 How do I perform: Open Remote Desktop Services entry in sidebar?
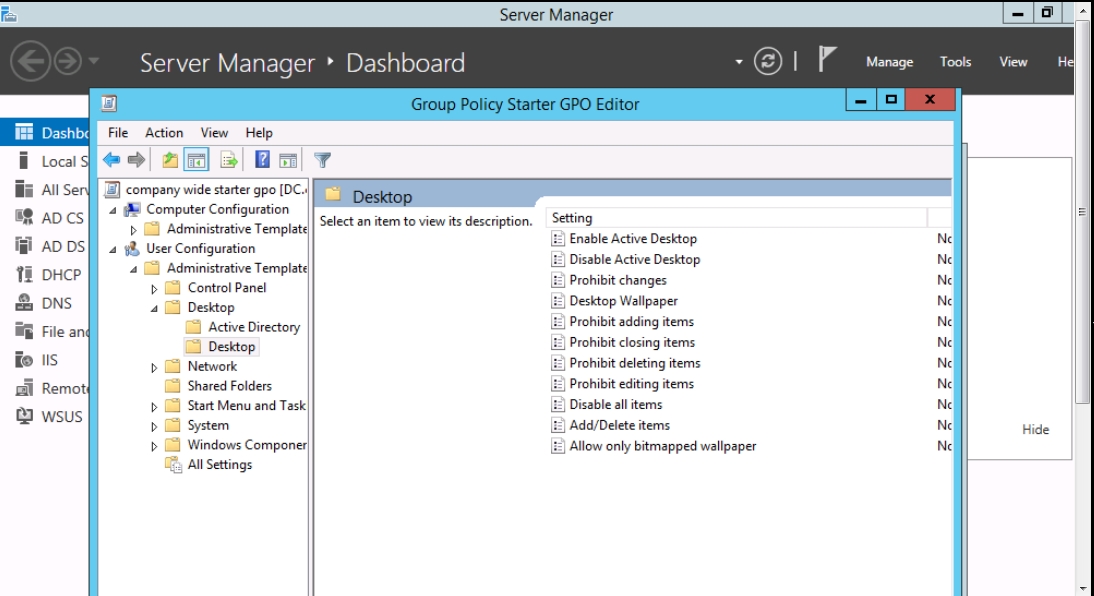pos(45,388)
